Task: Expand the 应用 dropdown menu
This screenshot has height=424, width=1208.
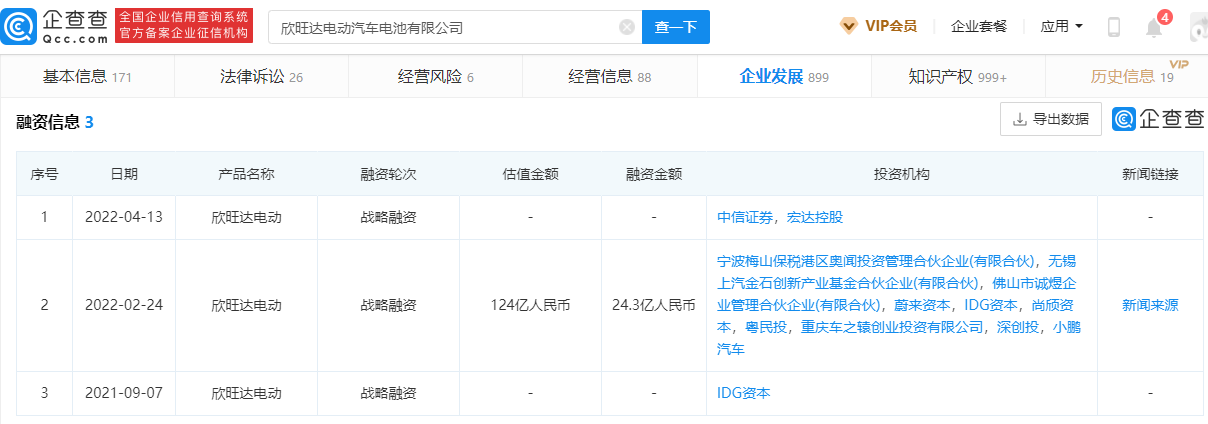Action: [1061, 26]
